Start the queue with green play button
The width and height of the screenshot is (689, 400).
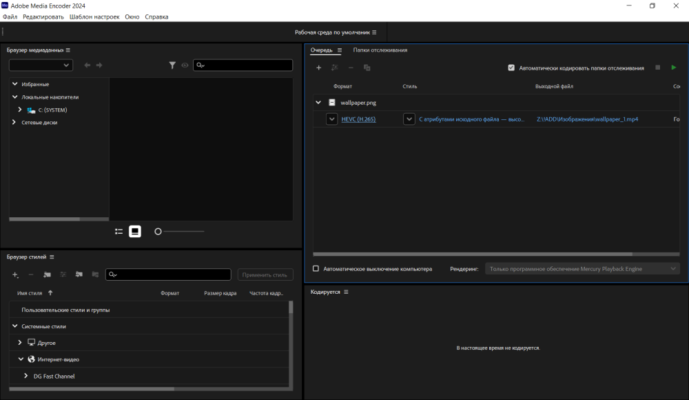point(674,67)
